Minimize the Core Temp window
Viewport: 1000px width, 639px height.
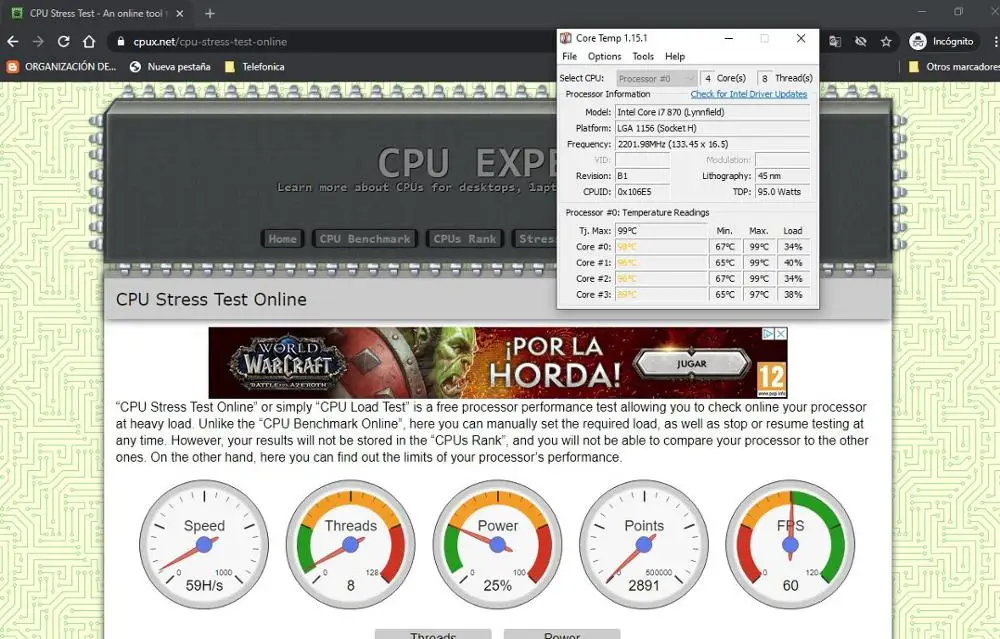click(728, 38)
